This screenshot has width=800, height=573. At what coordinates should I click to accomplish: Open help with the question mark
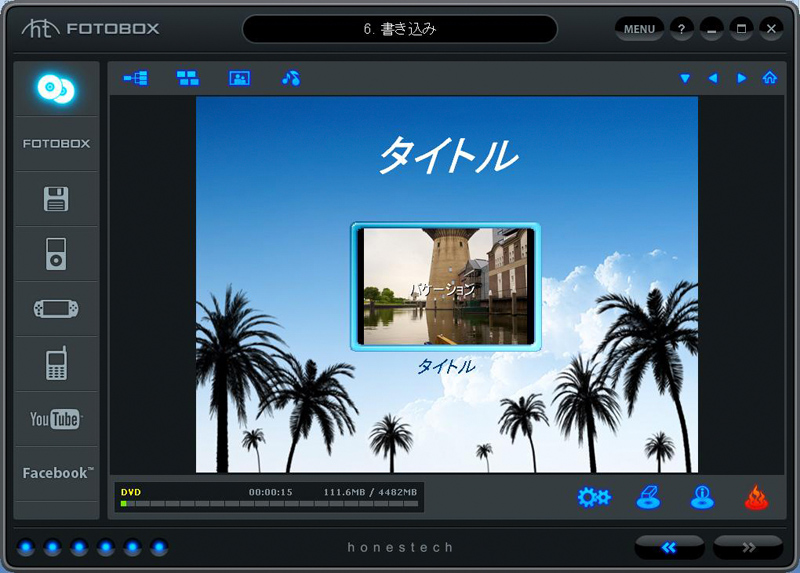click(682, 29)
